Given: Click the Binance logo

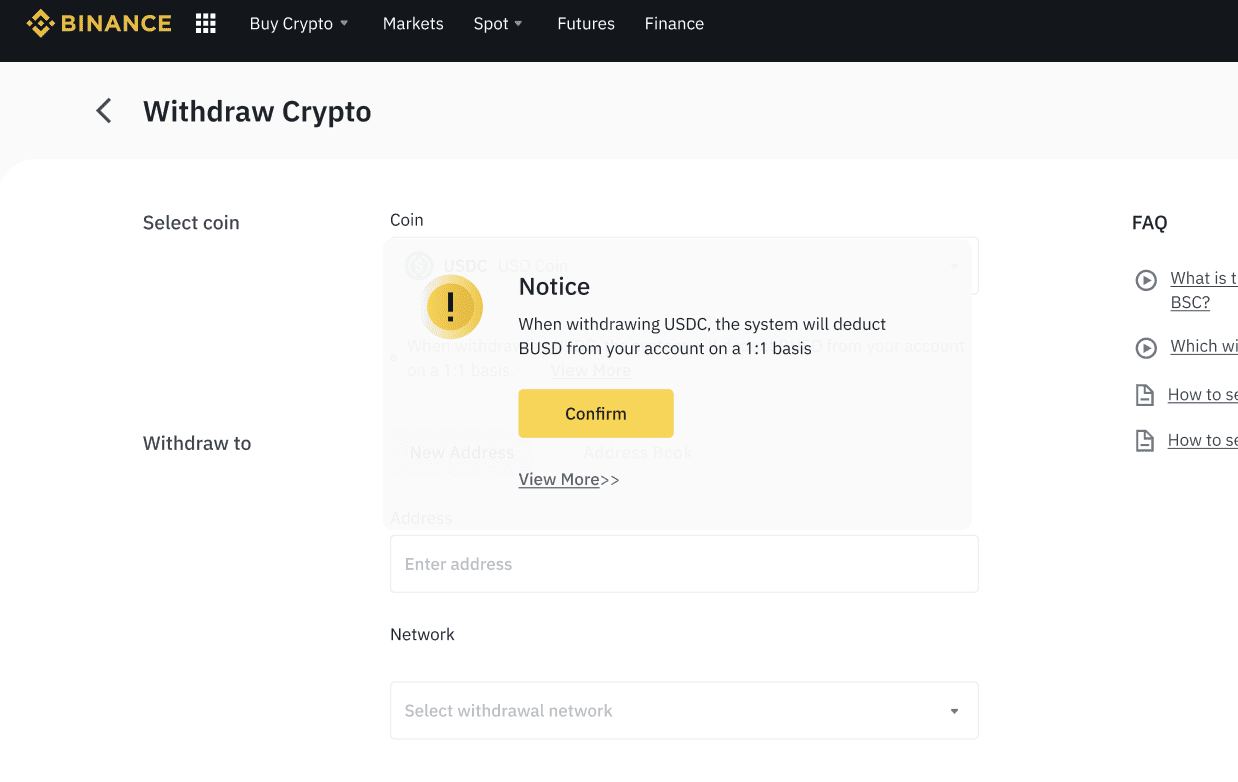Looking at the screenshot, I should coord(99,23).
